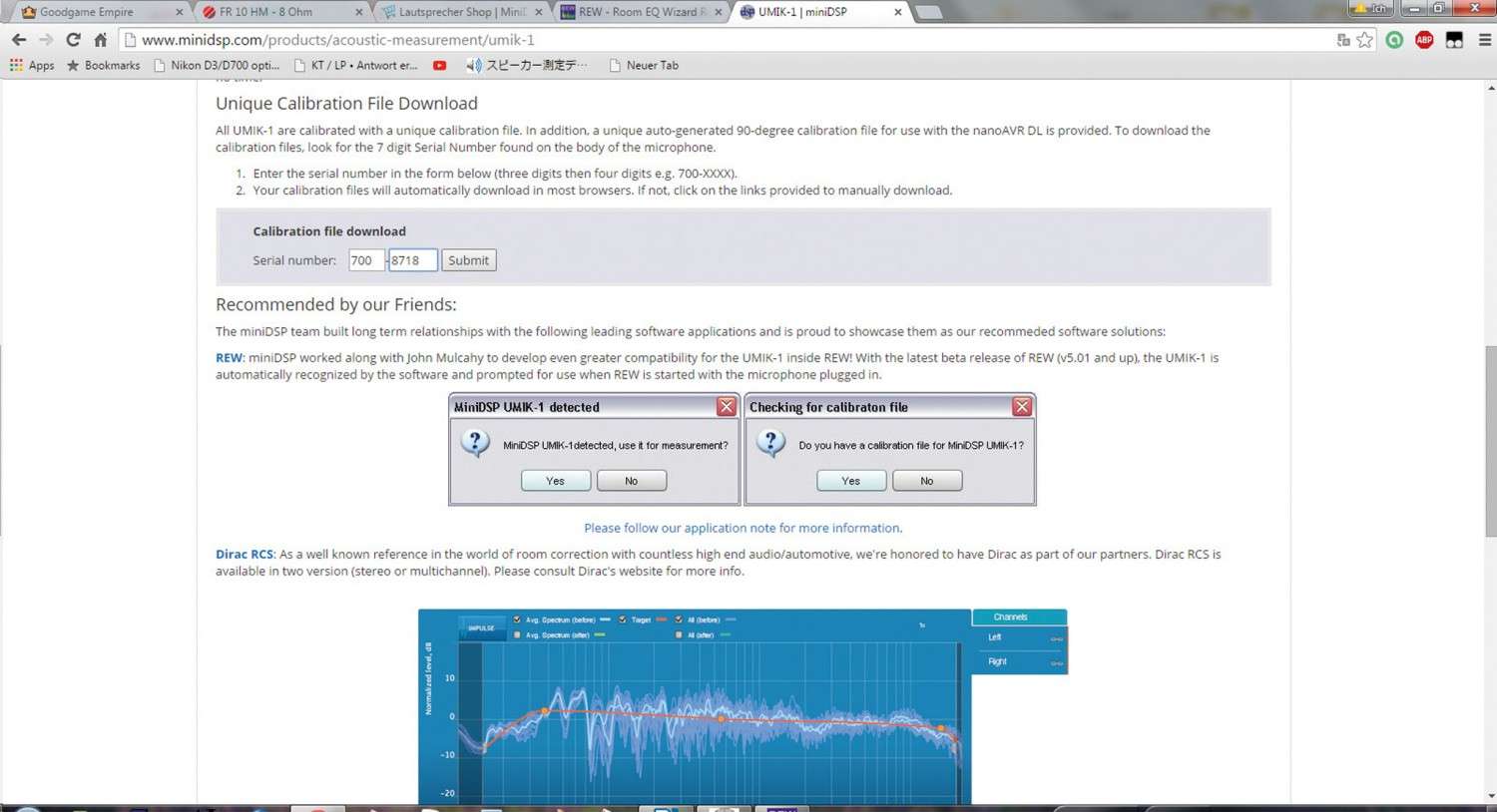The image size is (1497, 812).
Task: Click the Recommended by our Friends heading
Action: click(x=335, y=304)
